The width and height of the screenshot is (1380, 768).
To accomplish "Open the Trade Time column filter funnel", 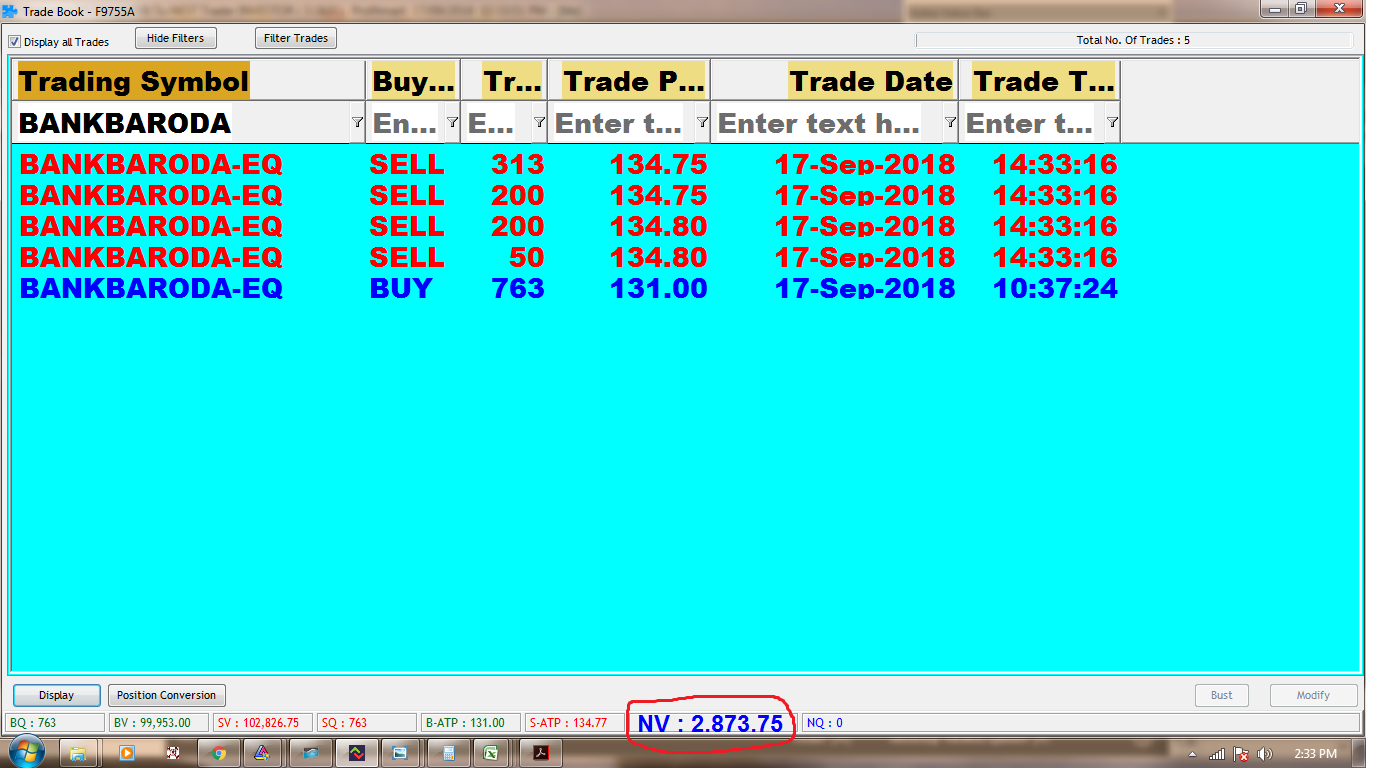I will pyautogui.click(x=1112, y=122).
